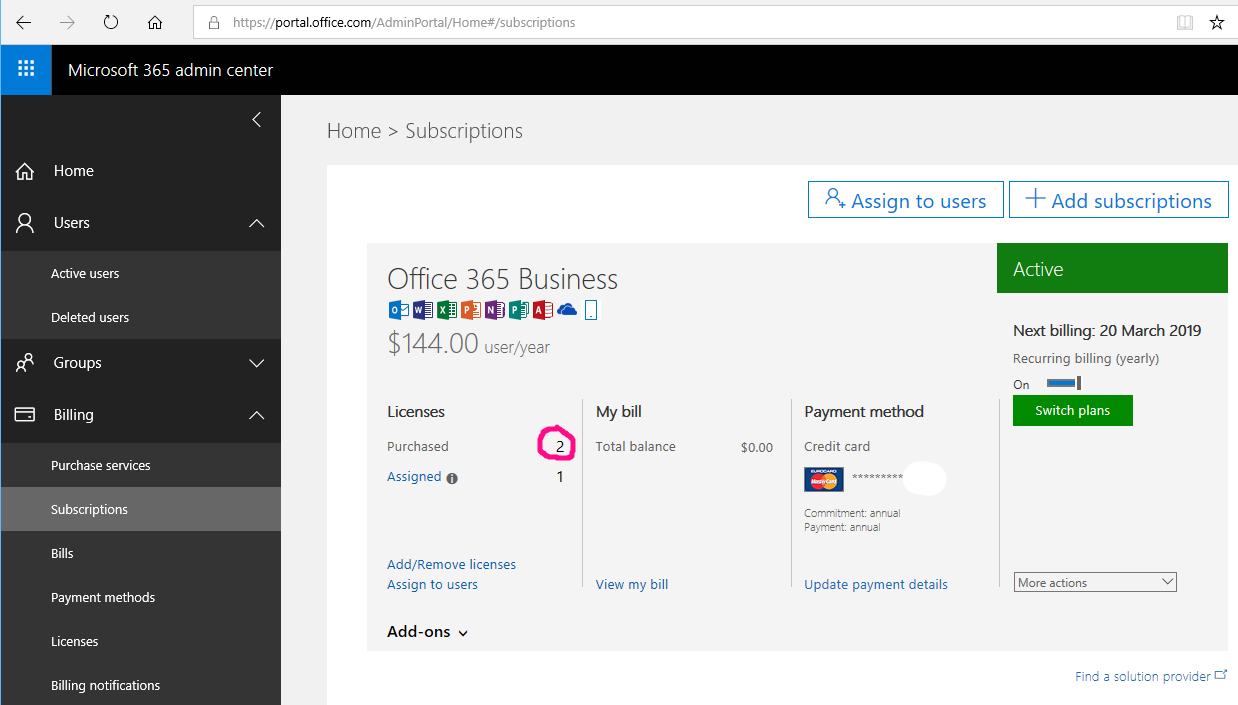Screen dimensions: 1238x705
Task: Open the More actions dropdown
Action: coord(1095,582)
